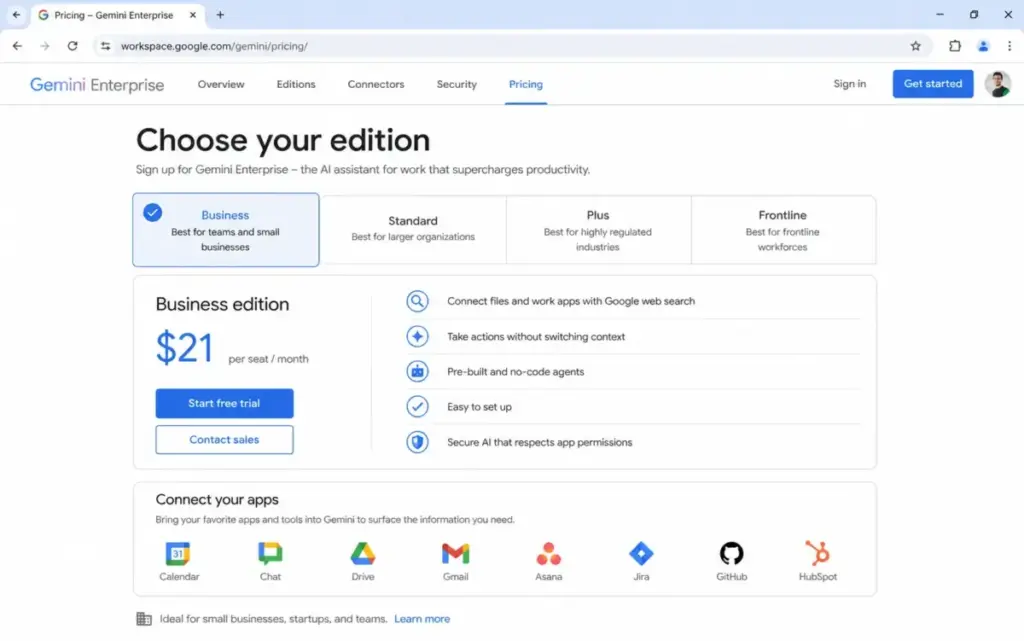Click the 'Business edition' title text

pos(222,304)
